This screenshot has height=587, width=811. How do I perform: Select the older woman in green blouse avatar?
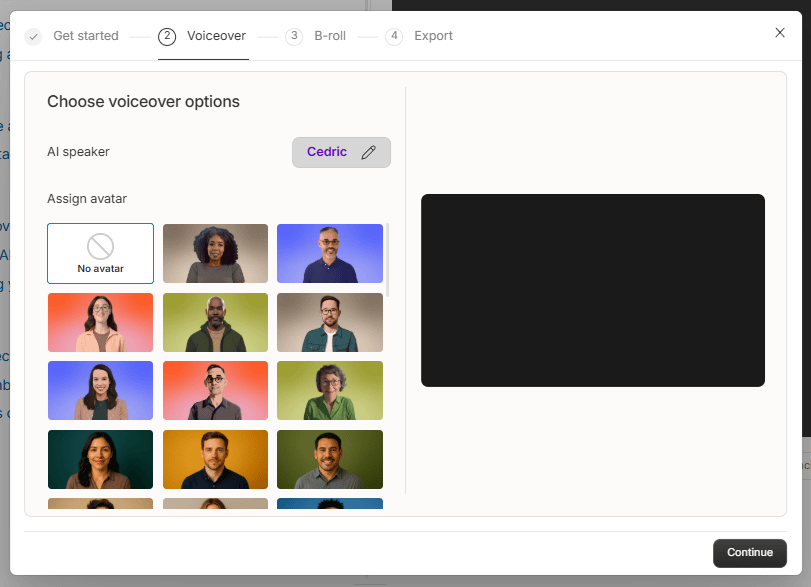(x=330, y=390)
